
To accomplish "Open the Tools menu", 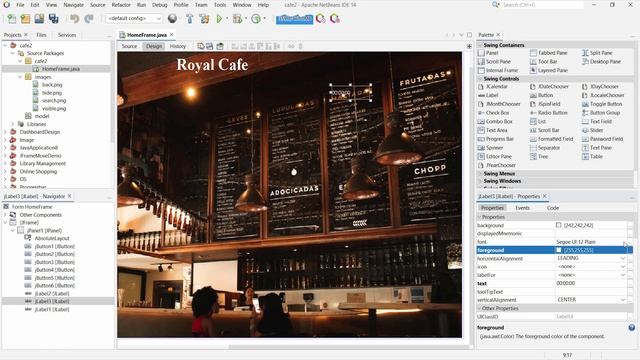I will [x=220, y=5].
